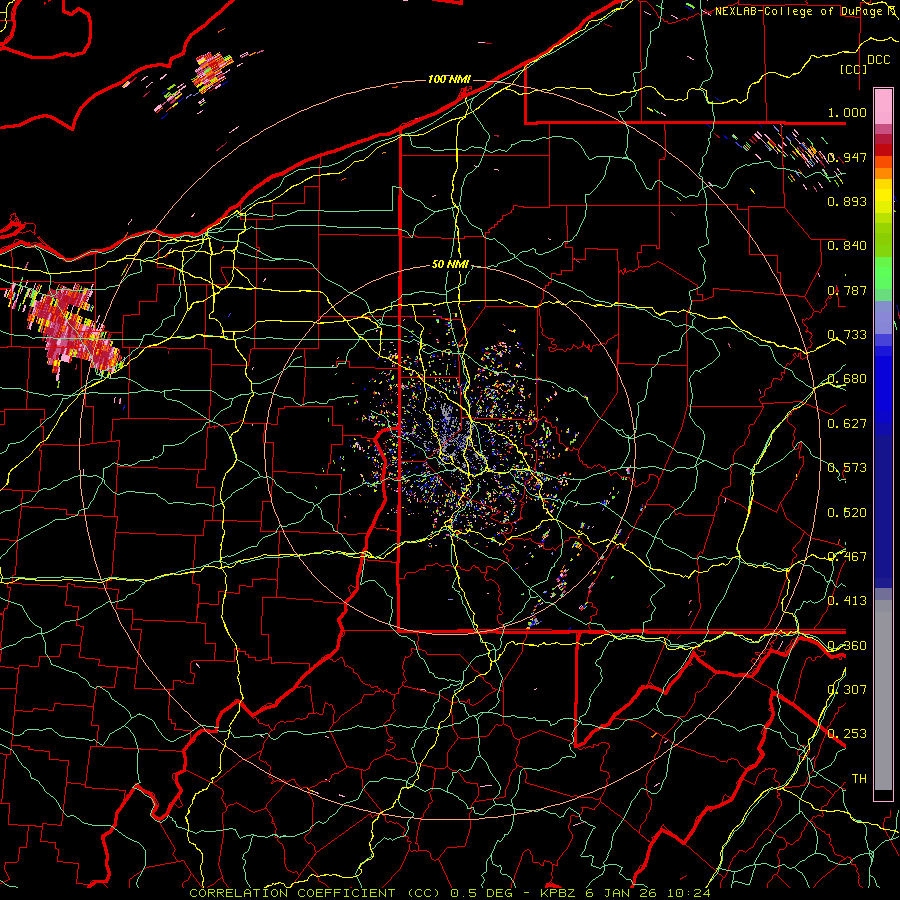The height and width of the screenshot is (900, 900).
Task: Click the 0.947 value on the legend
Action: [847, 157]
